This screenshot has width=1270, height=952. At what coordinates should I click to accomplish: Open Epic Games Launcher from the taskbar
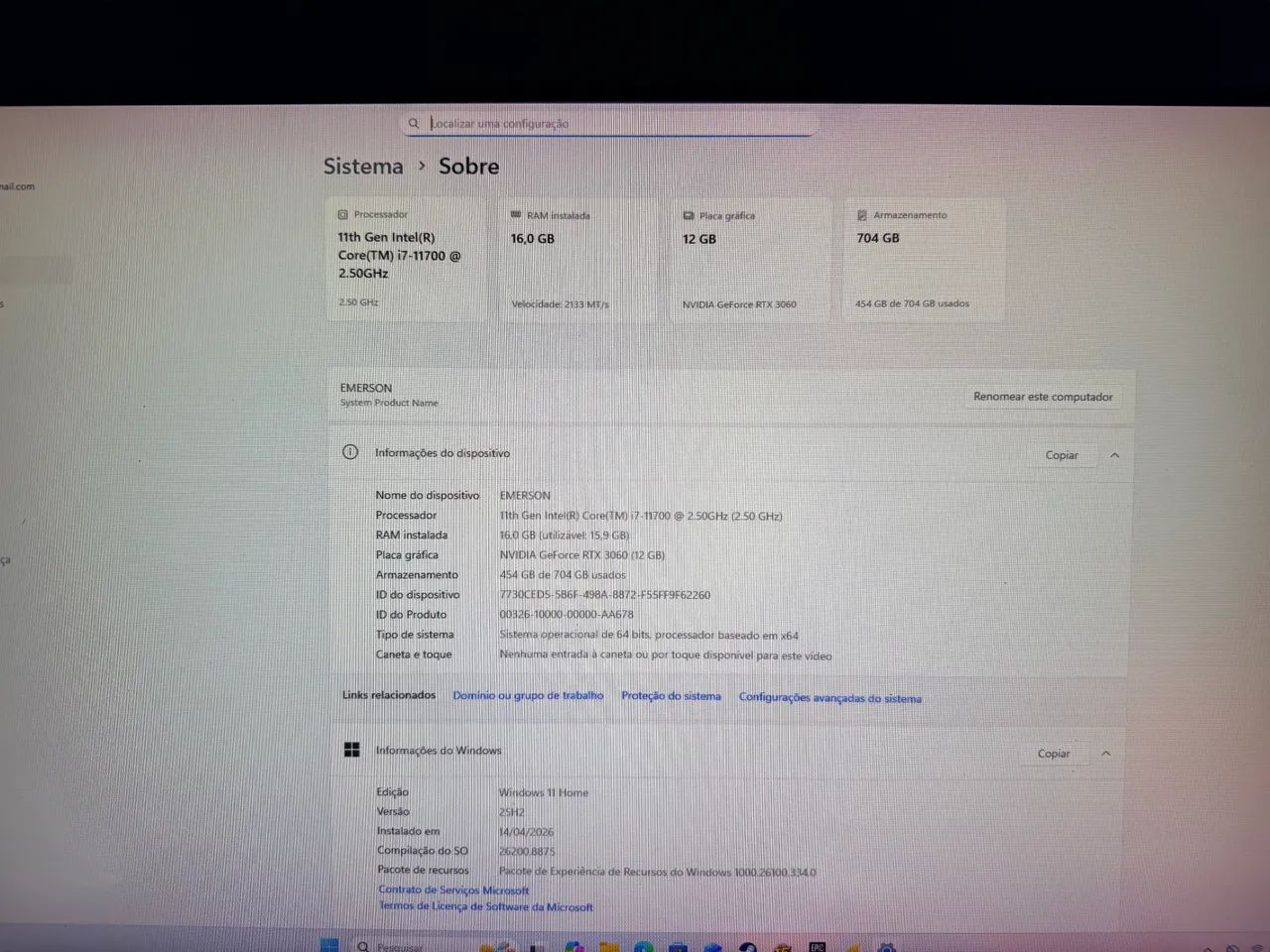817,947
